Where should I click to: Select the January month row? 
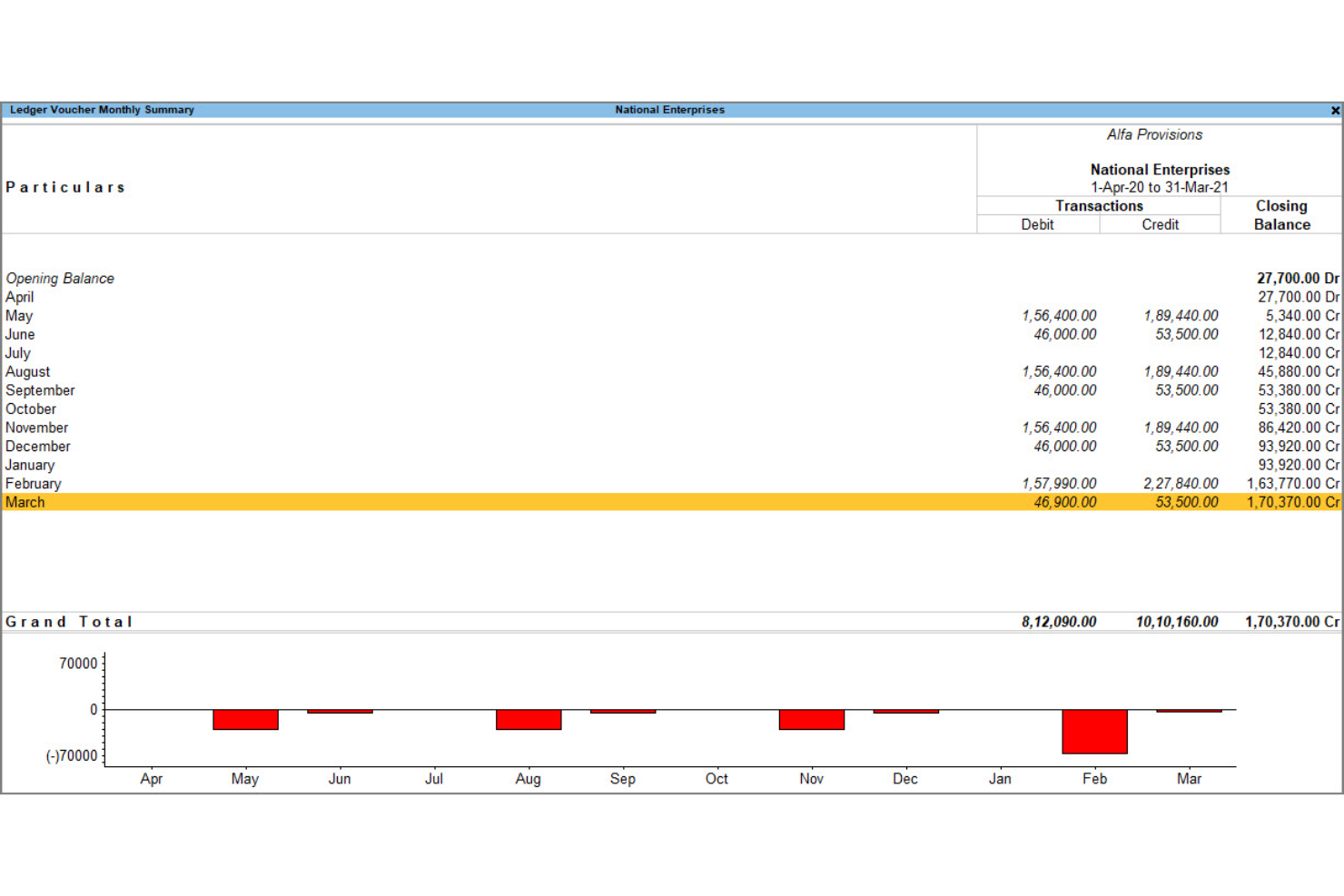(x=30, y=465)
